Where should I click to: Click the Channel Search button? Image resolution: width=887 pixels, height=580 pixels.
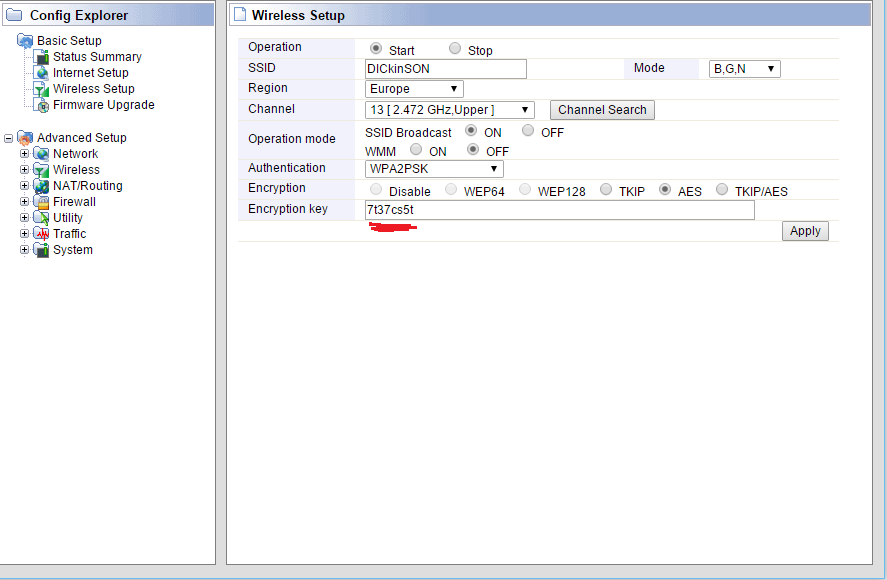602,110
